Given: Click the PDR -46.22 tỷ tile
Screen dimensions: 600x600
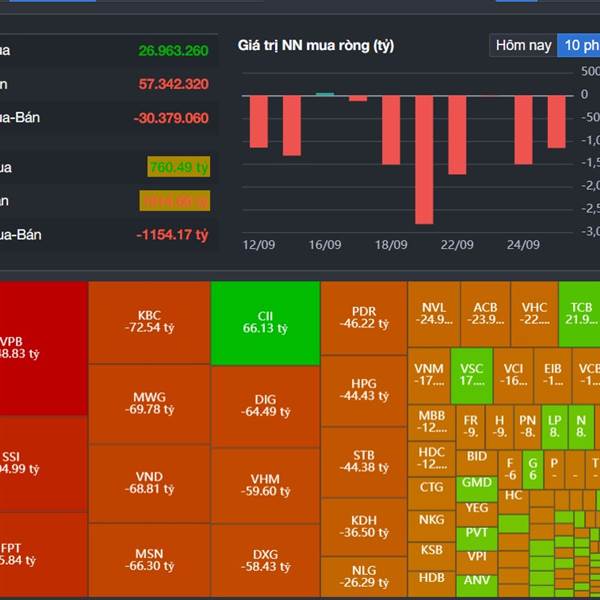Looking at the screenshot, I should [x=364, y=318].
